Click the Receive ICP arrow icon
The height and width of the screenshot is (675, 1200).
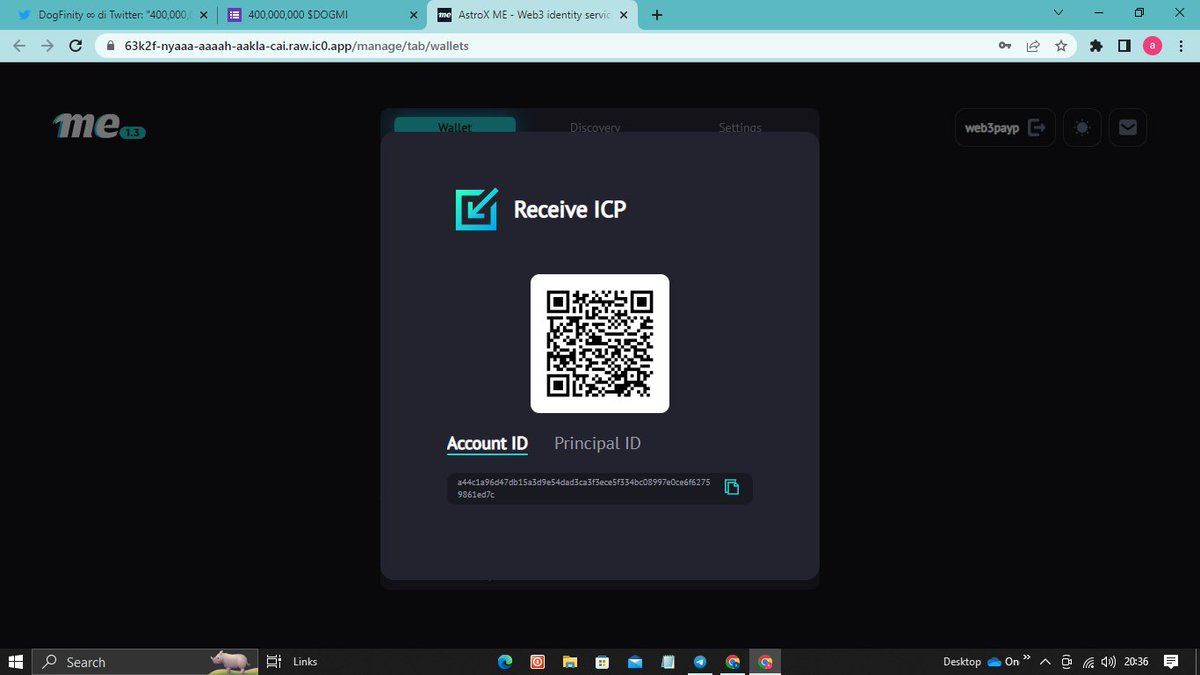477,209
